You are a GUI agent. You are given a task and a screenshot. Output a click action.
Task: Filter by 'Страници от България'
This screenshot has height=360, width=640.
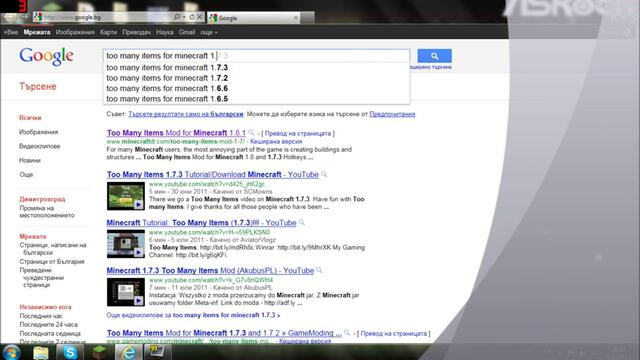(x=52, y=262)
